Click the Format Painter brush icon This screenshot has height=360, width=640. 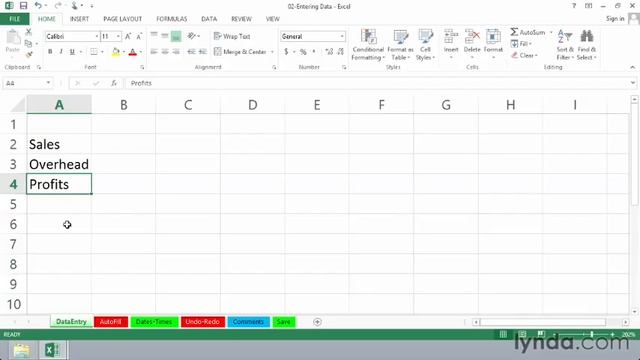[x=29, y=54]
